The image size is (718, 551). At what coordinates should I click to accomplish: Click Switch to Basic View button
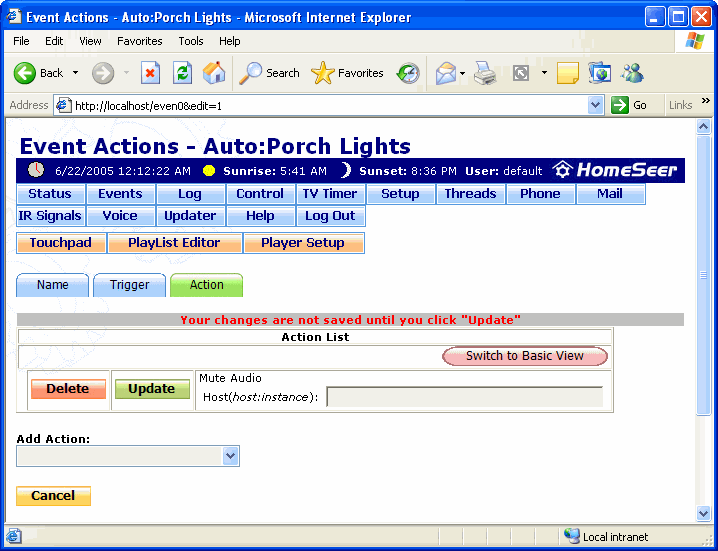(525, 356)
